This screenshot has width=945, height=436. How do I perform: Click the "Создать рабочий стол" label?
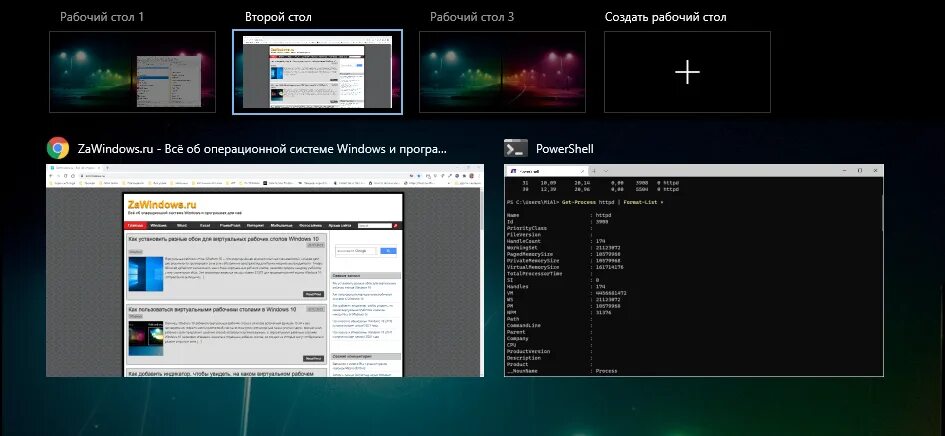[x=665, y=17]
